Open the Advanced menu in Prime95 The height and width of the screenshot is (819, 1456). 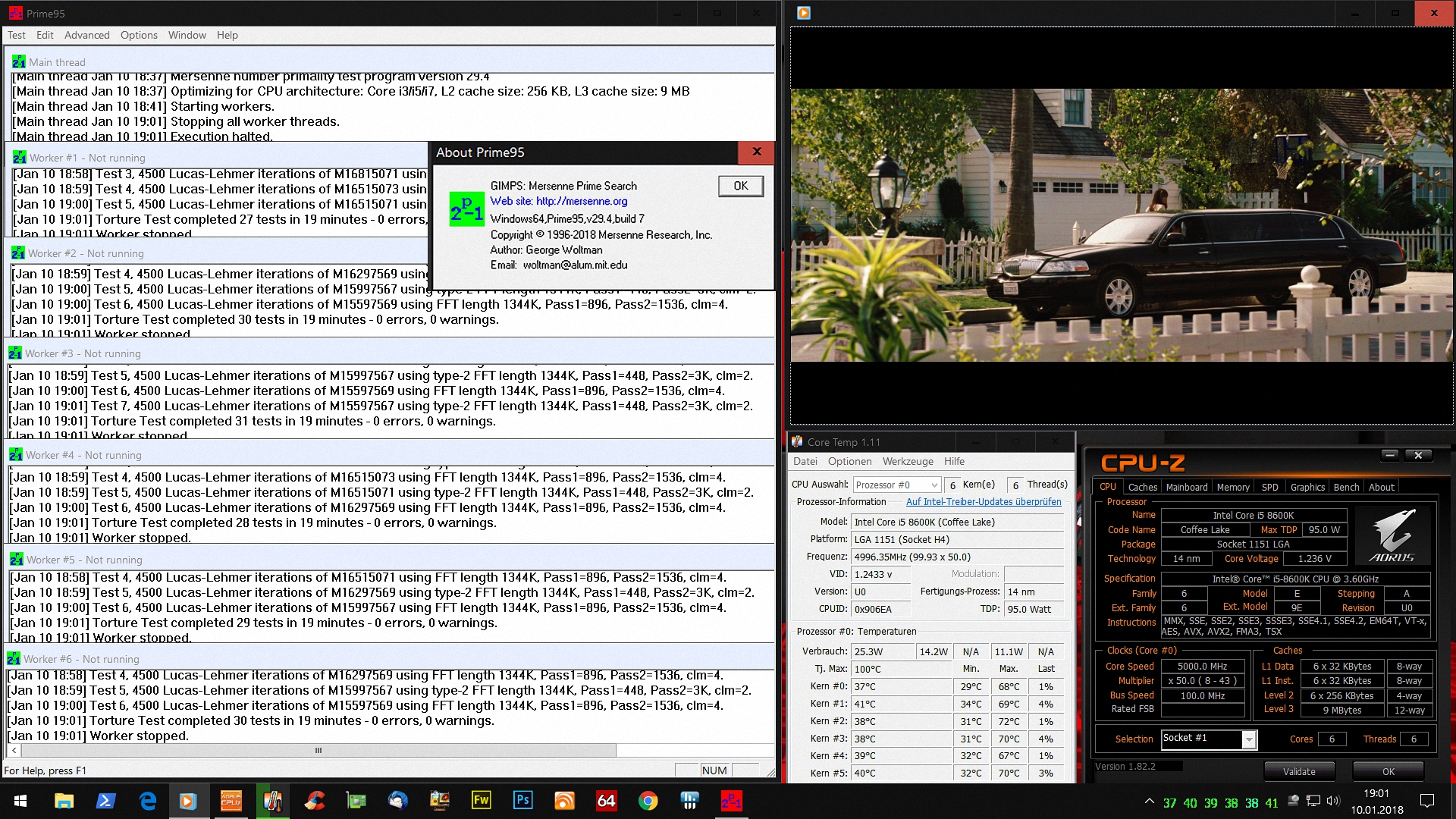pos(86,35)
